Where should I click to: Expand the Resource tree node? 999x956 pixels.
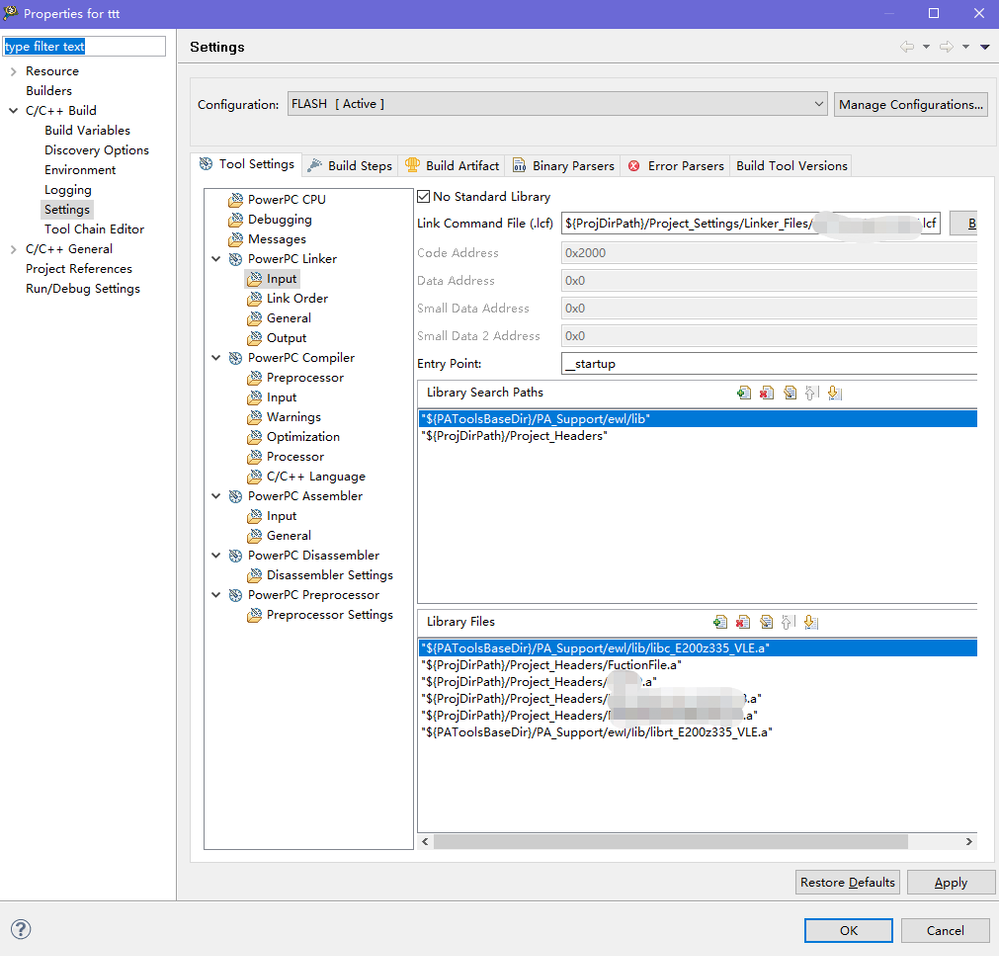13,71
